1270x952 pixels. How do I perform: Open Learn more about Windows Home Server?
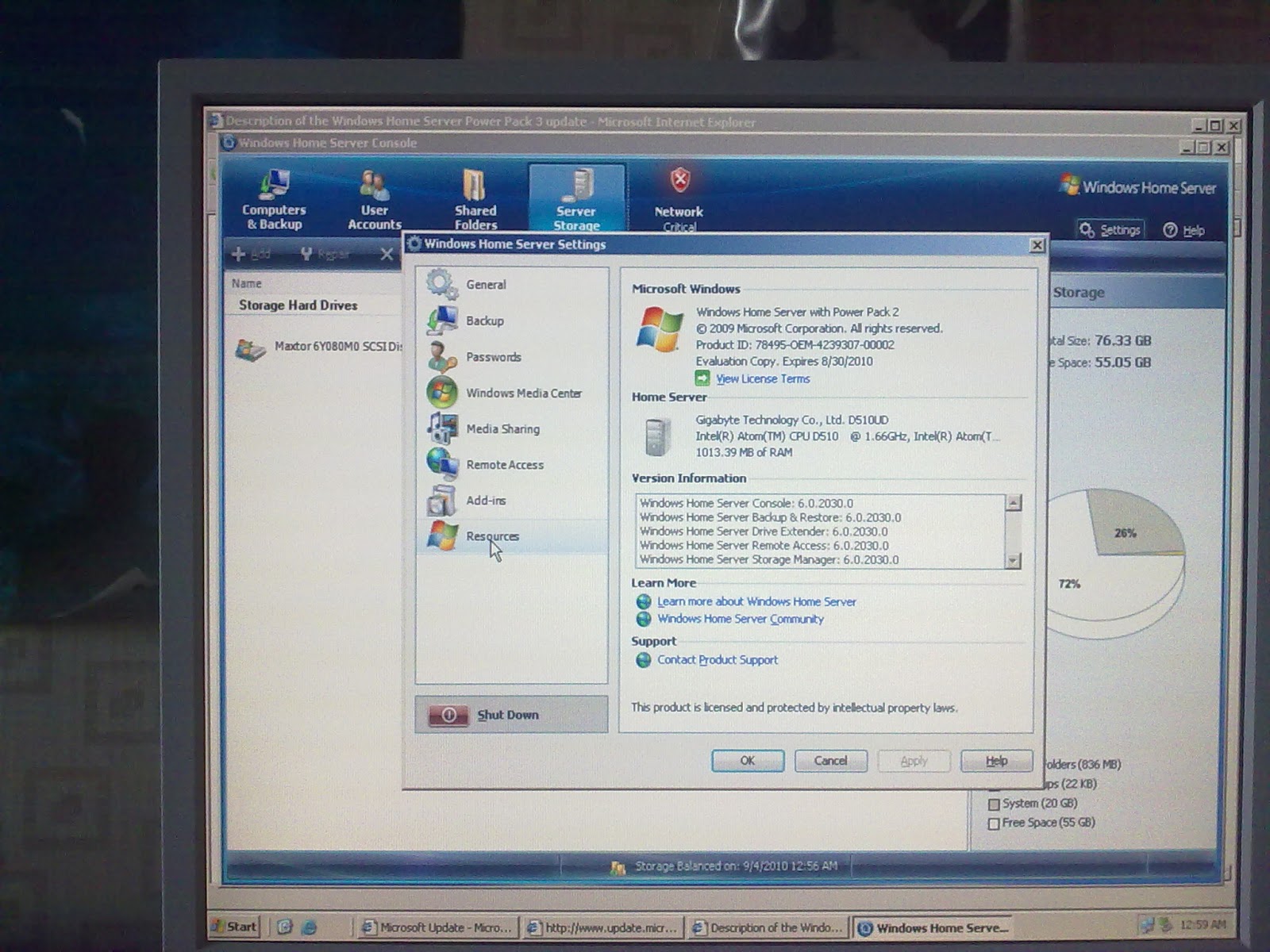click(x=756, y=602)
